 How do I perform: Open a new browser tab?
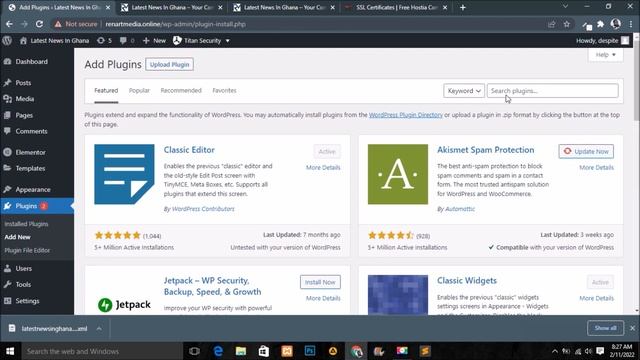pos(462,7)
